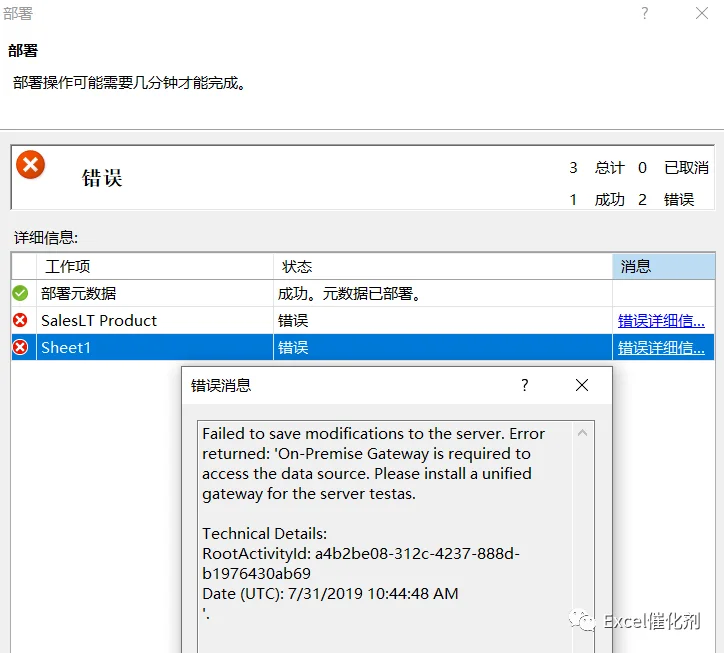Image resolution: width=724 pixels, height=653 pixels.
Task: Click the 部署操作可能需要几分钟才能完成 notice
Action: [129, 83]
